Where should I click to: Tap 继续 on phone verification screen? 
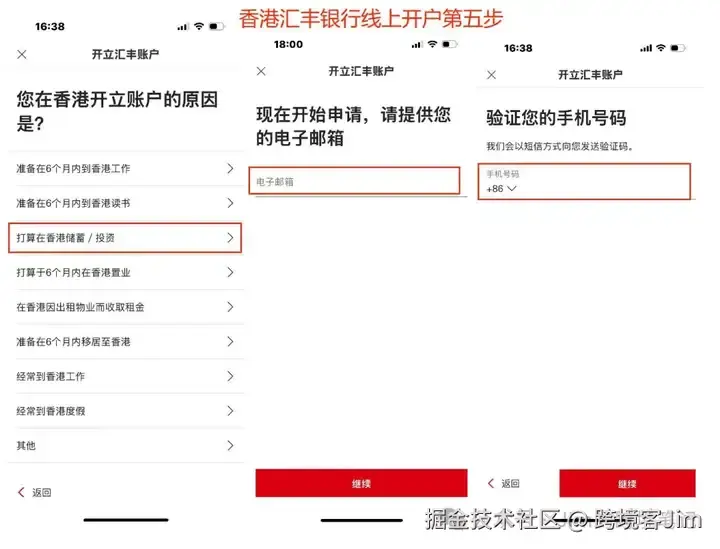click(x=627, y=483)
